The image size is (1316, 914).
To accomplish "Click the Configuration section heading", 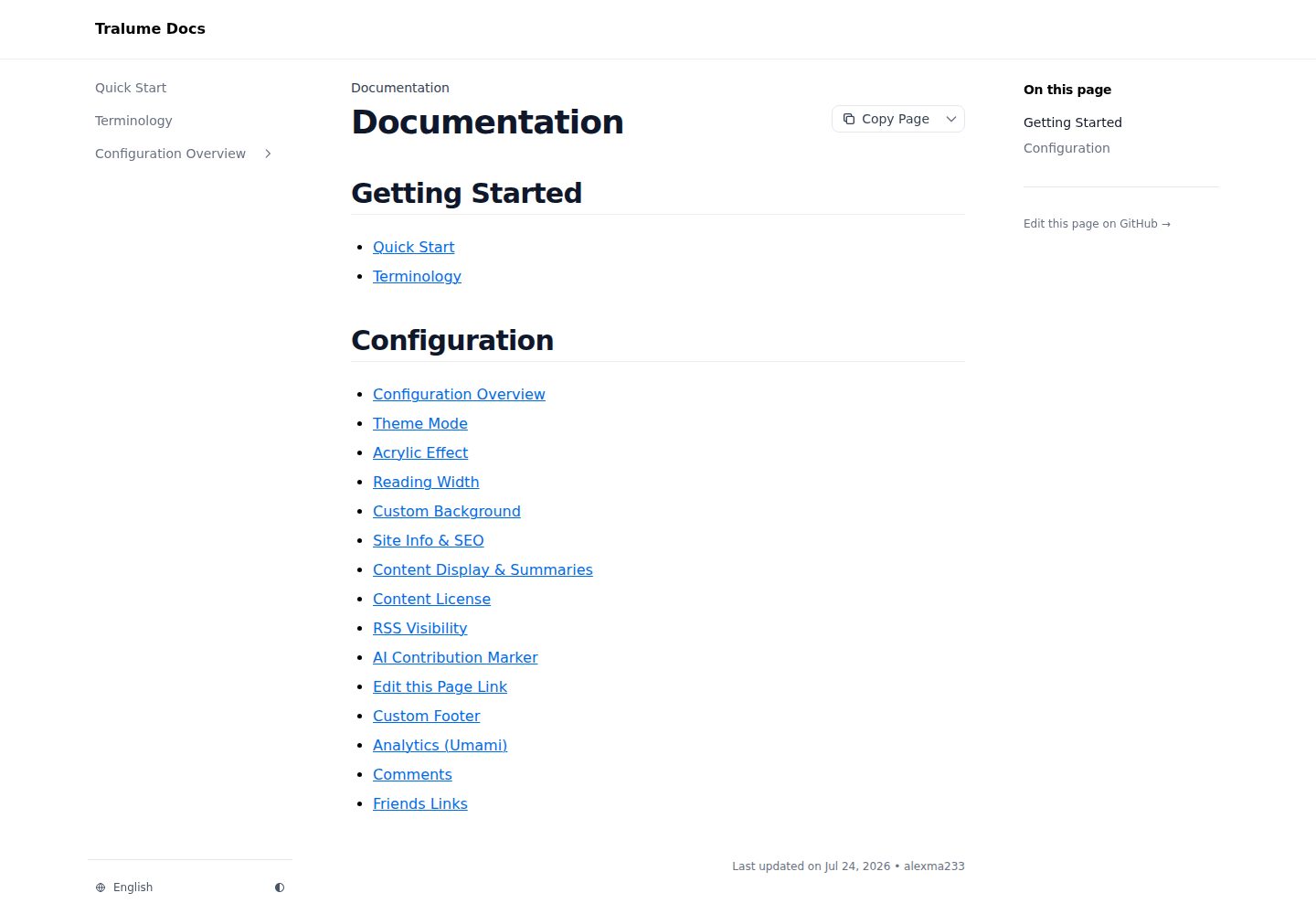I will pos(452,340).
